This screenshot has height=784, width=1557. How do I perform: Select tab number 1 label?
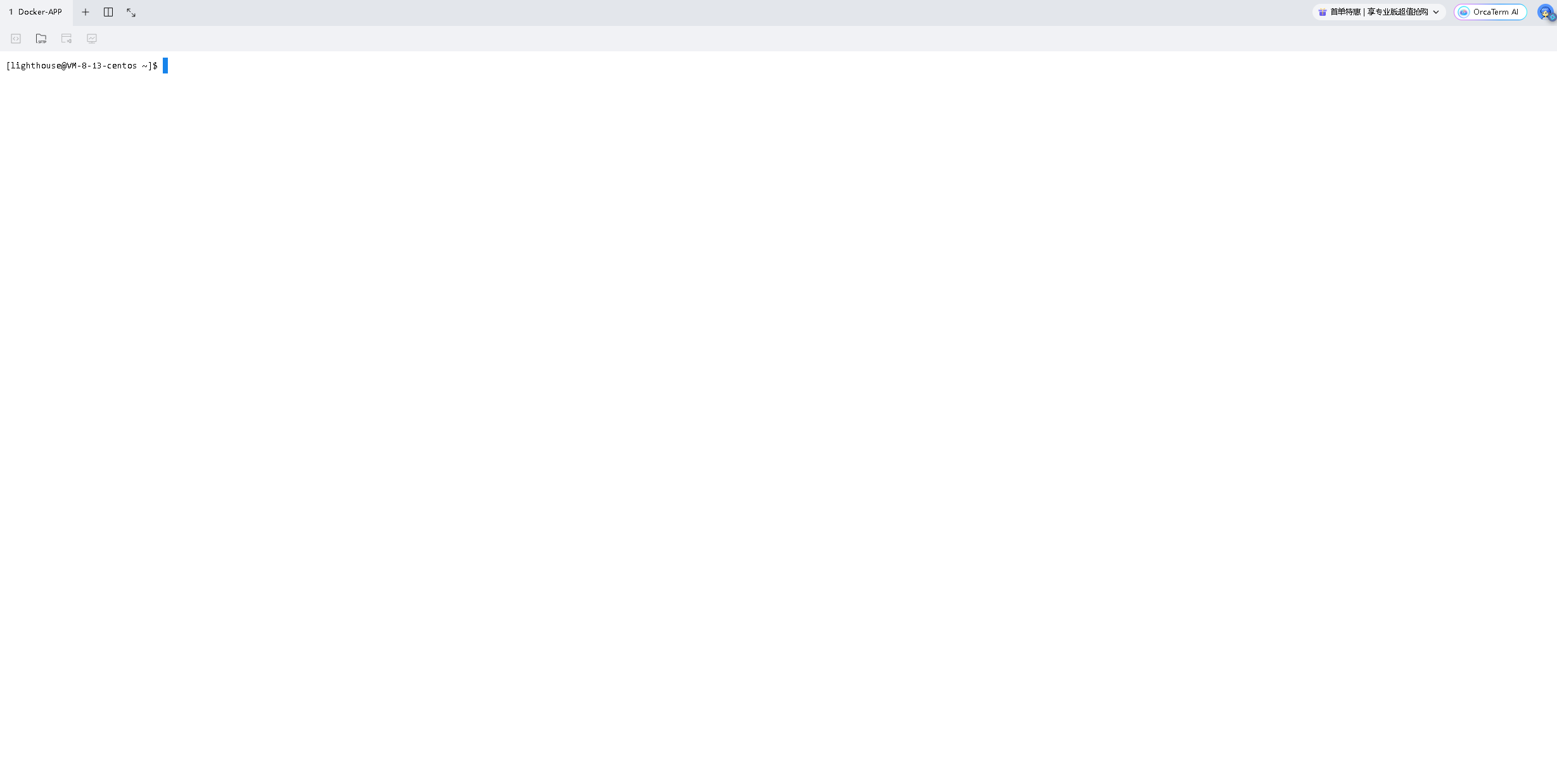[11, 12]
